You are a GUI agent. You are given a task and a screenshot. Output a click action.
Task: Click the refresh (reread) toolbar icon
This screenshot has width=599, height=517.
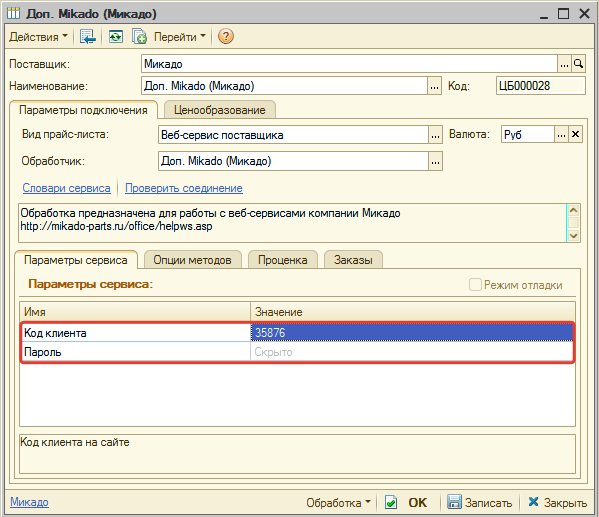click(x=116, y=37)
